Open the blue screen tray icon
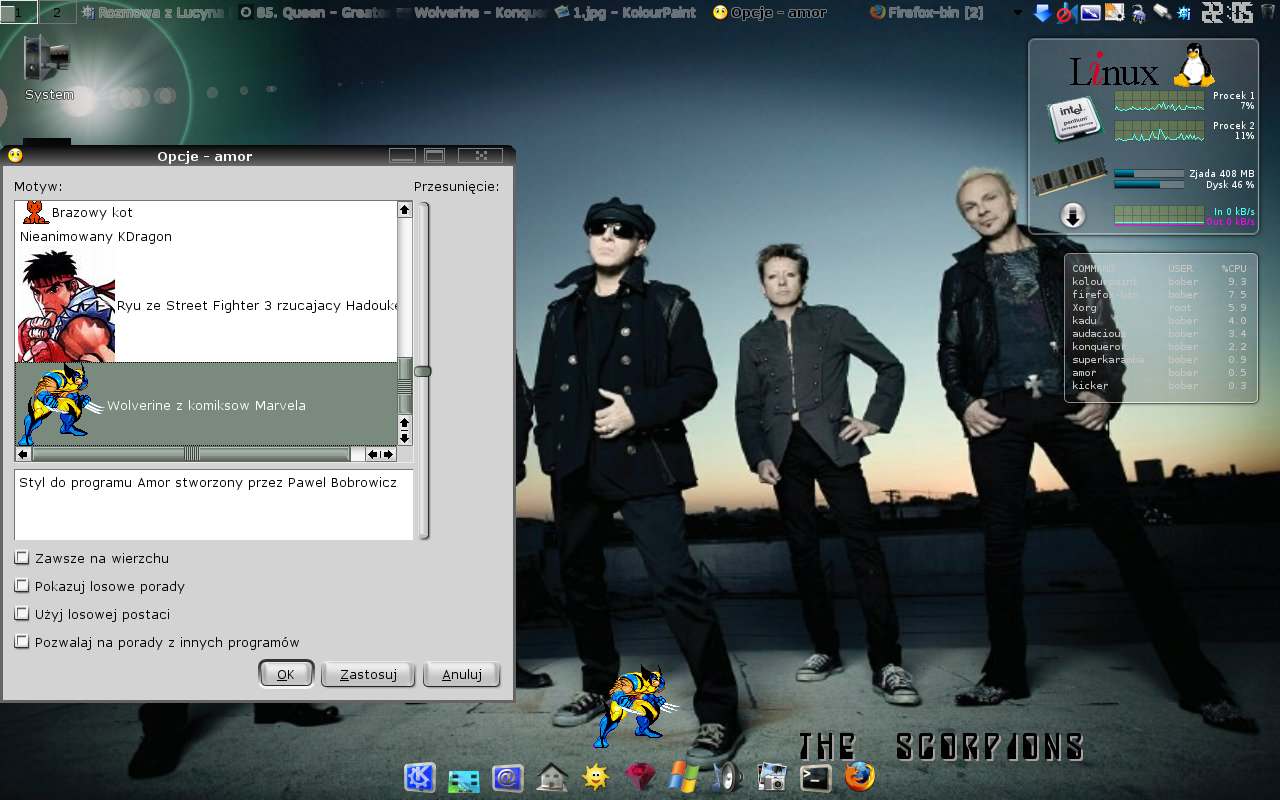 (x=1090, y=12)
